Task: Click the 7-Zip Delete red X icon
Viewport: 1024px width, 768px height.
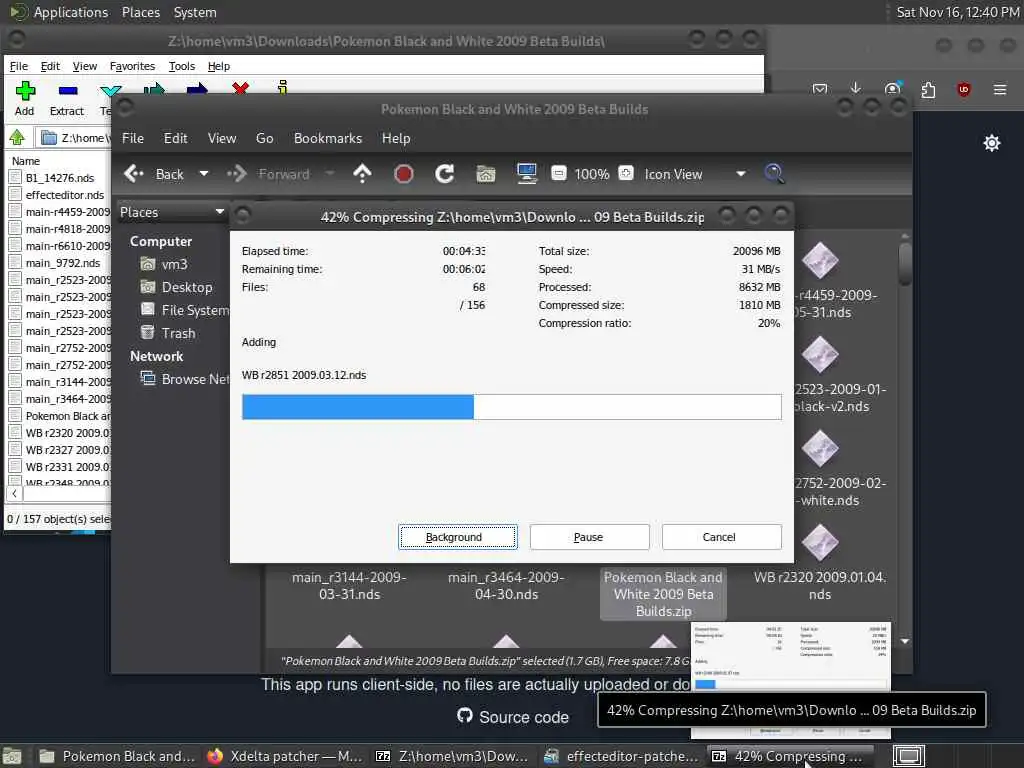Action: (x=240, y=88)
